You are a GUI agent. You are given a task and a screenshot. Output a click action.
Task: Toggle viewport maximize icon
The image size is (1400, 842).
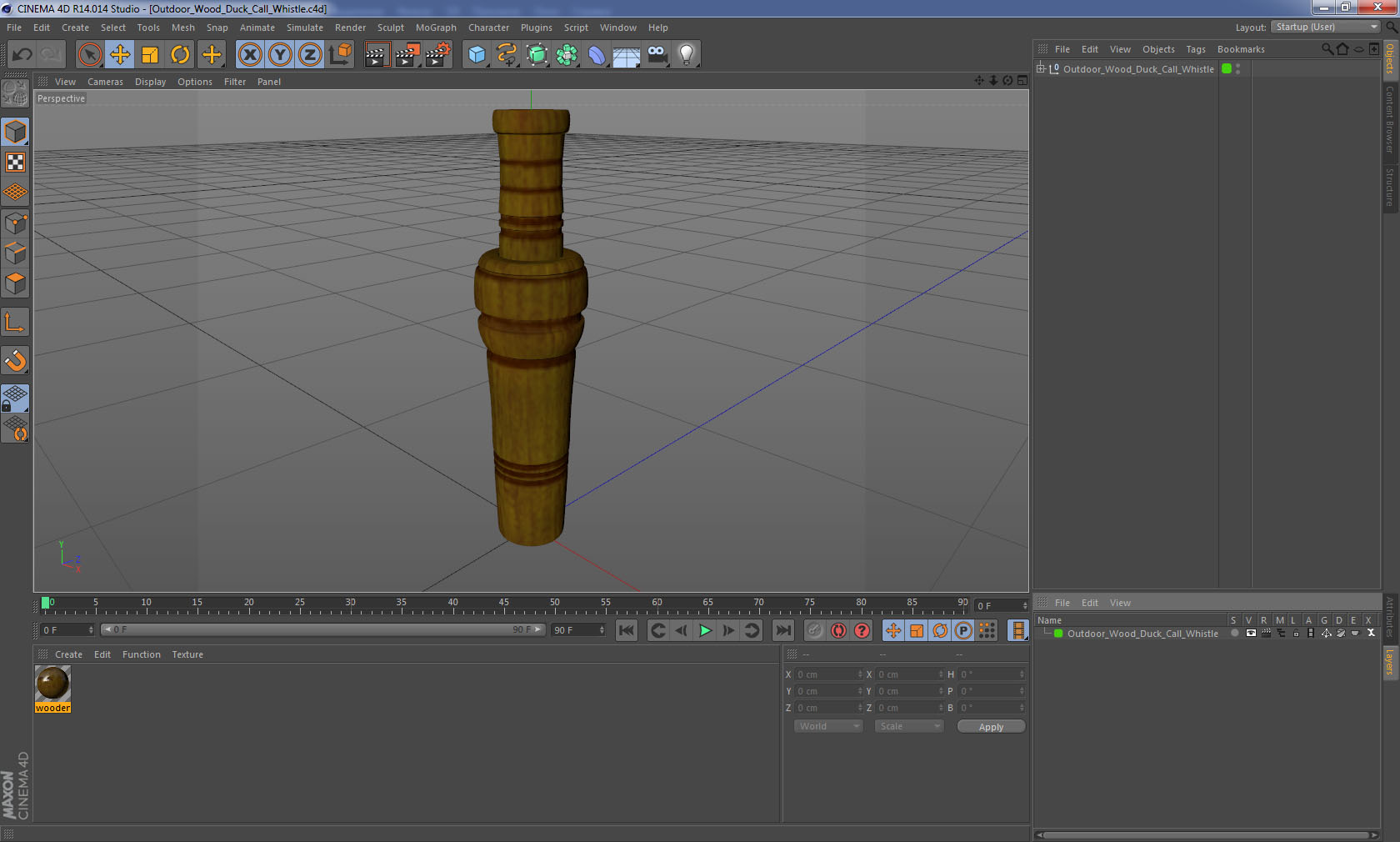point(1022,81)
